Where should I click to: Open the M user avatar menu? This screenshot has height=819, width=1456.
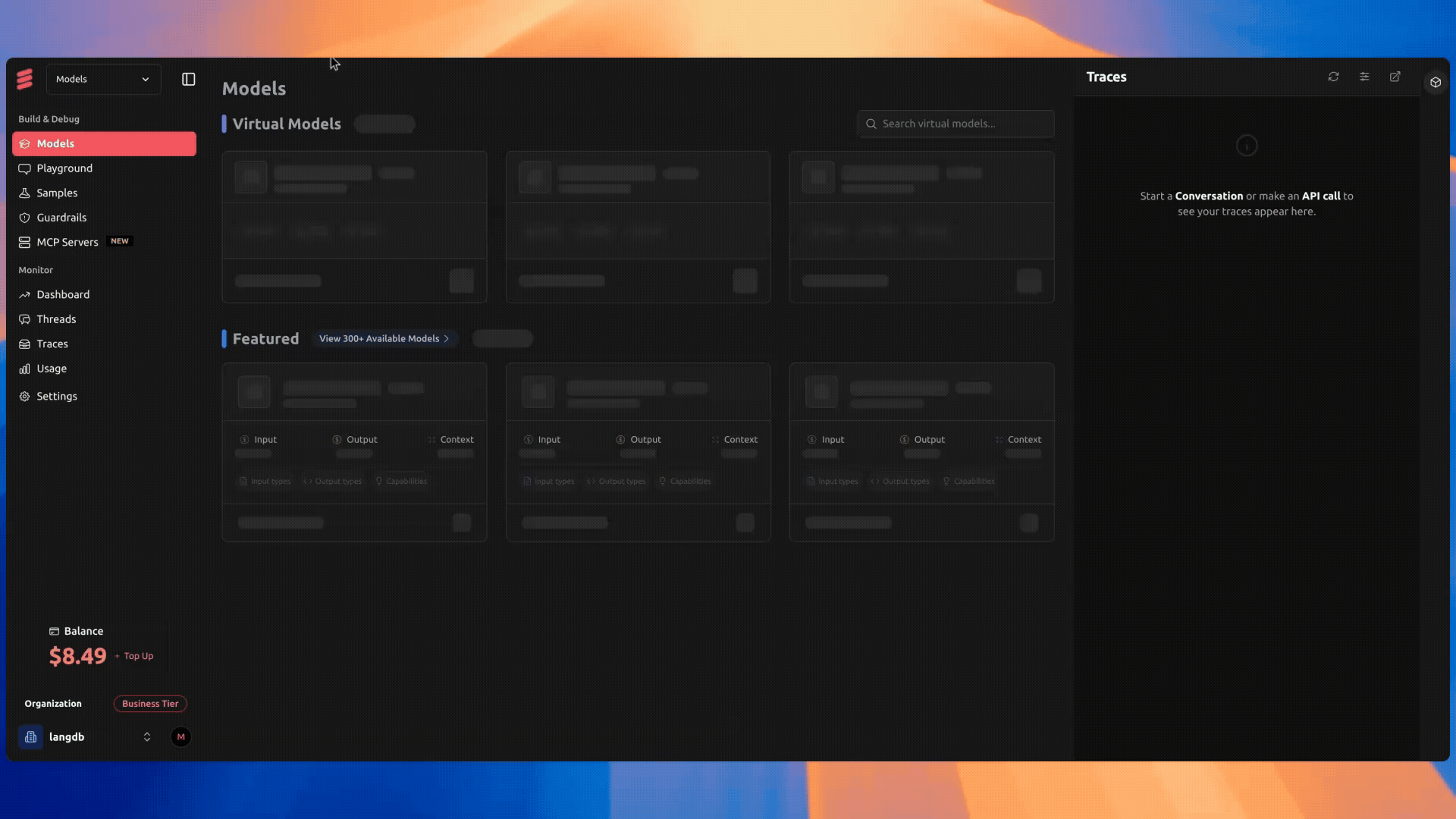click(x=180, y=737)
